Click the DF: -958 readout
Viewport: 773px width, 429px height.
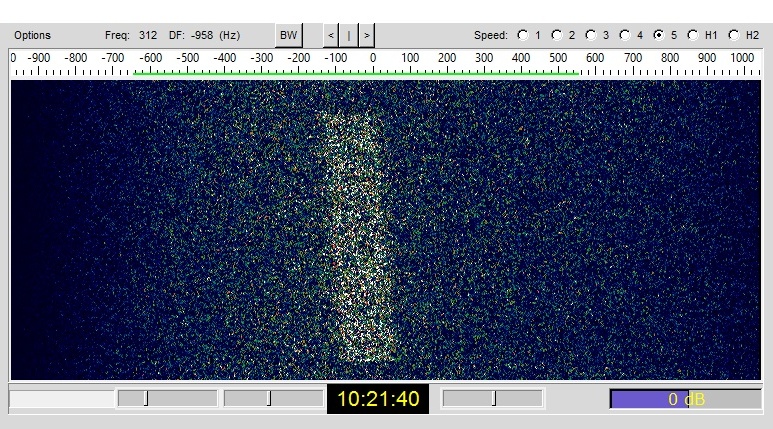tap(204, 36)
